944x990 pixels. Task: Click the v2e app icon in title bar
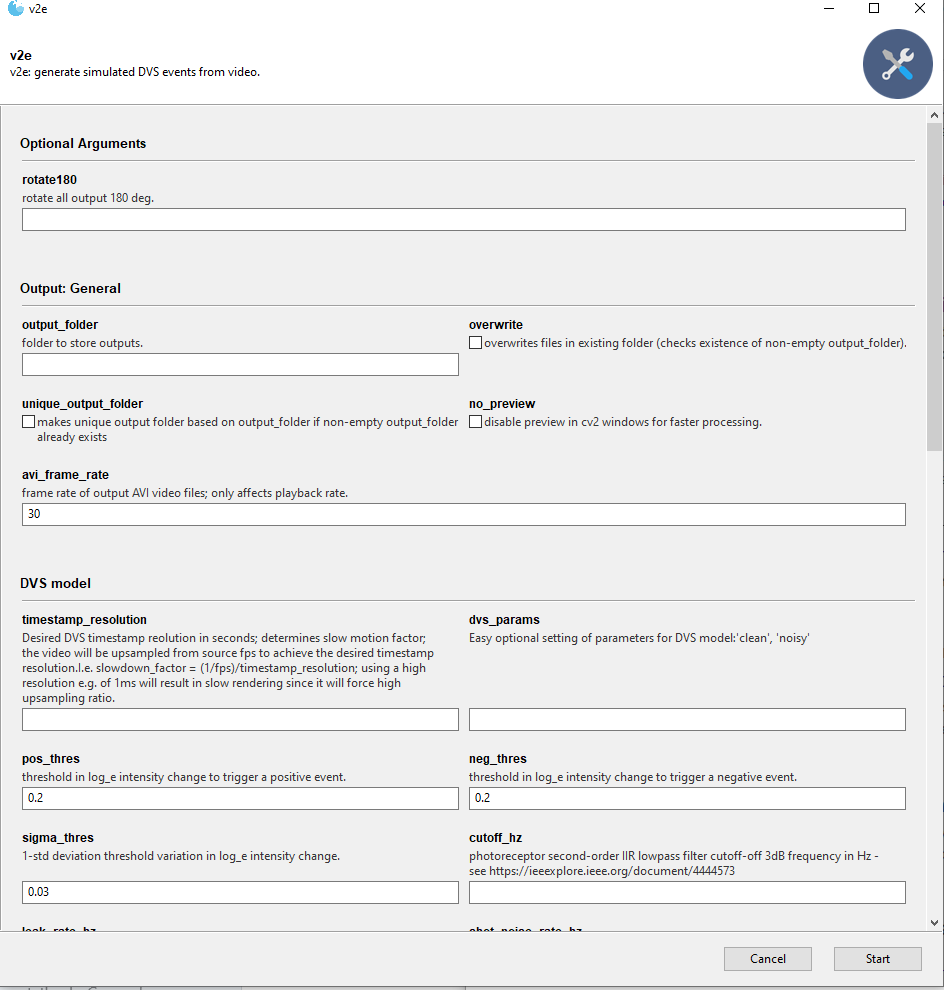15,8
